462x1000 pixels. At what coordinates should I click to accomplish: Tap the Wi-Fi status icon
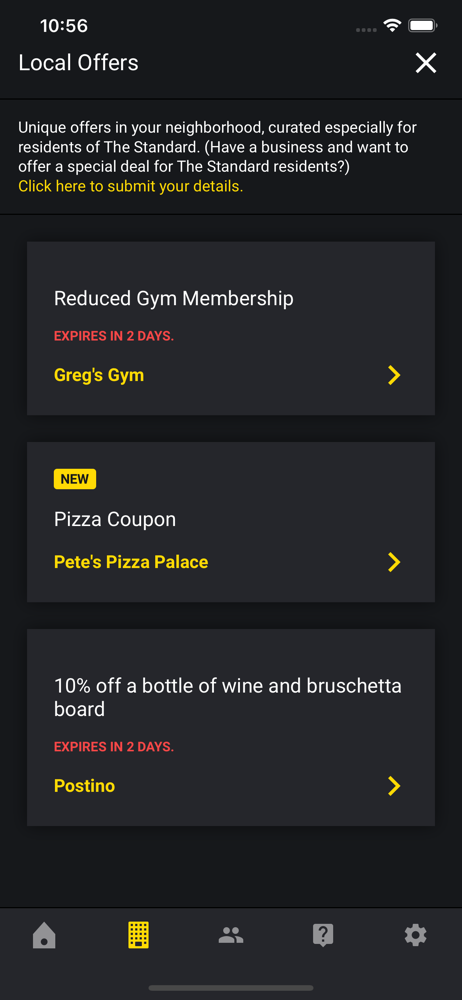point(392,26)
